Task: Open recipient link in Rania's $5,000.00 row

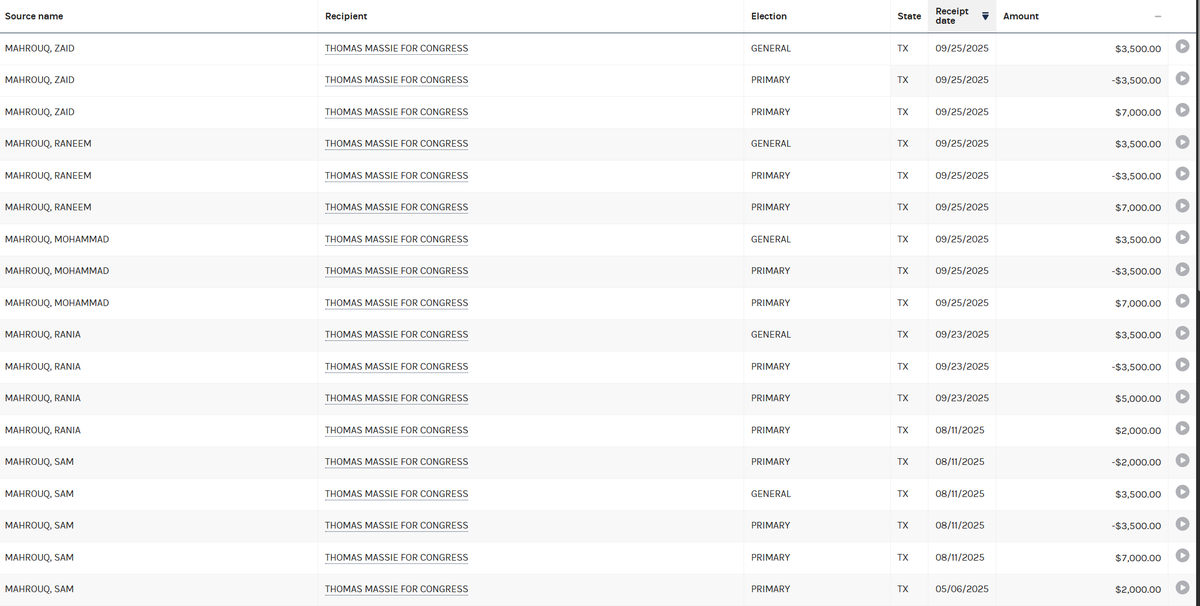Action: coord(396,398)
